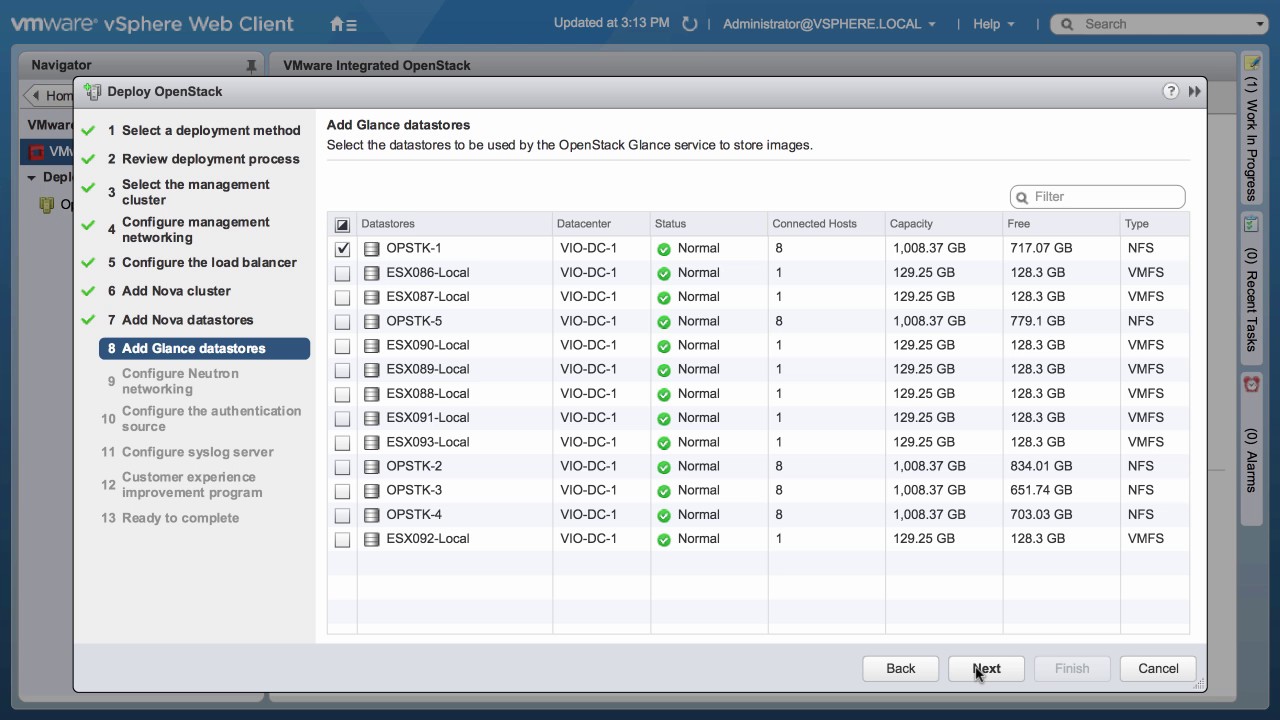
Task: Click the magnifier icon in Search box
Action: point(1068,24)
